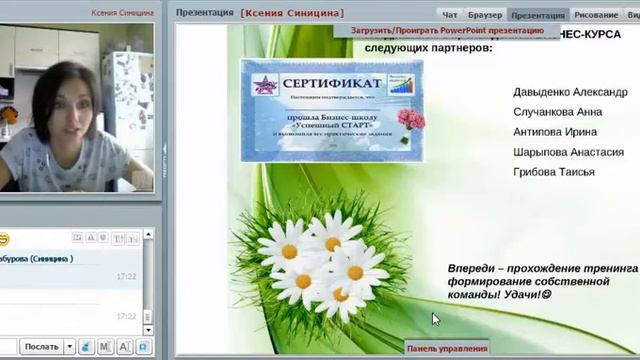Open the Чат tab

(449, 15)
